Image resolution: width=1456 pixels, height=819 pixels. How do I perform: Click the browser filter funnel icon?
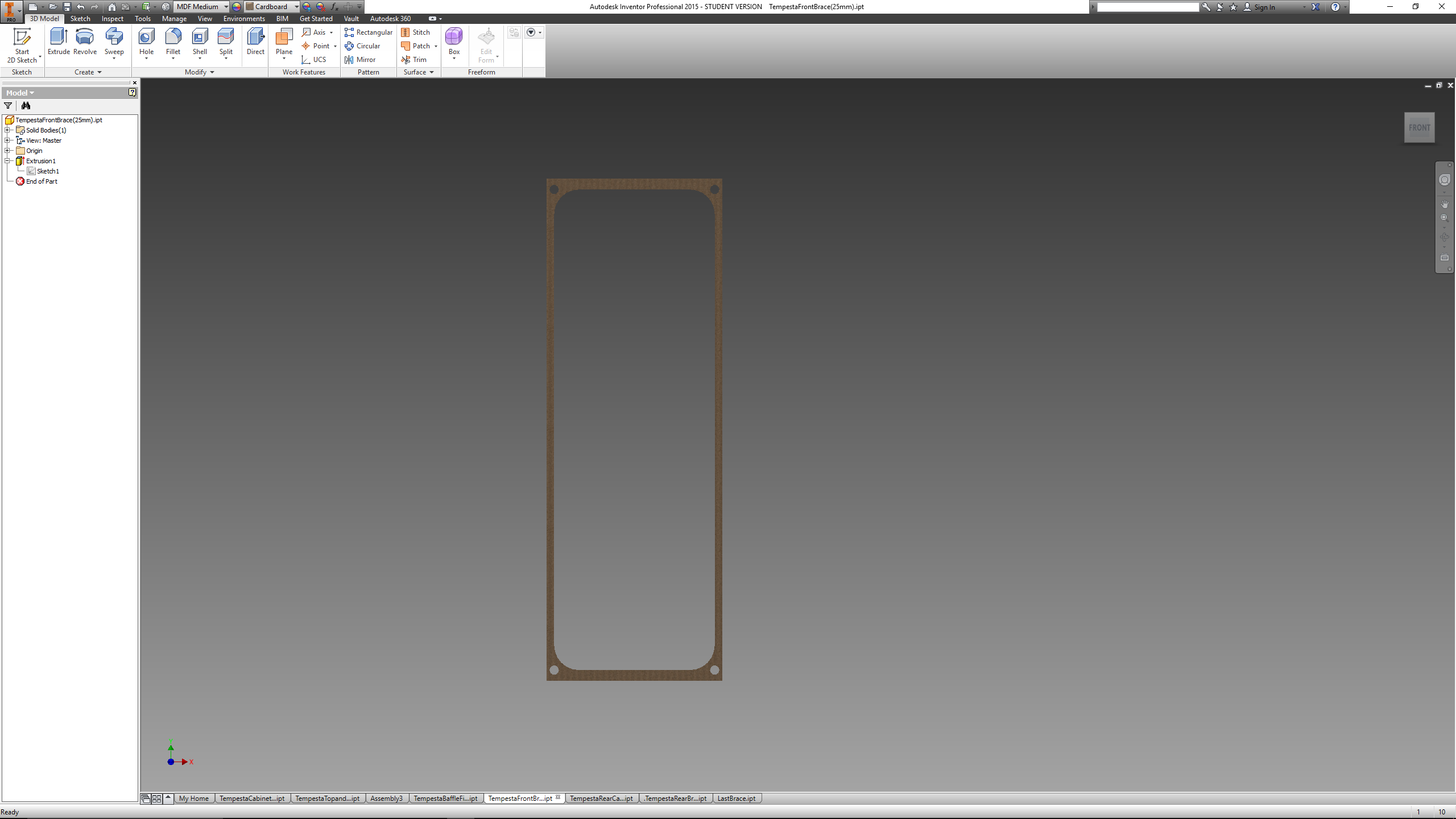[x=8, y=106]
